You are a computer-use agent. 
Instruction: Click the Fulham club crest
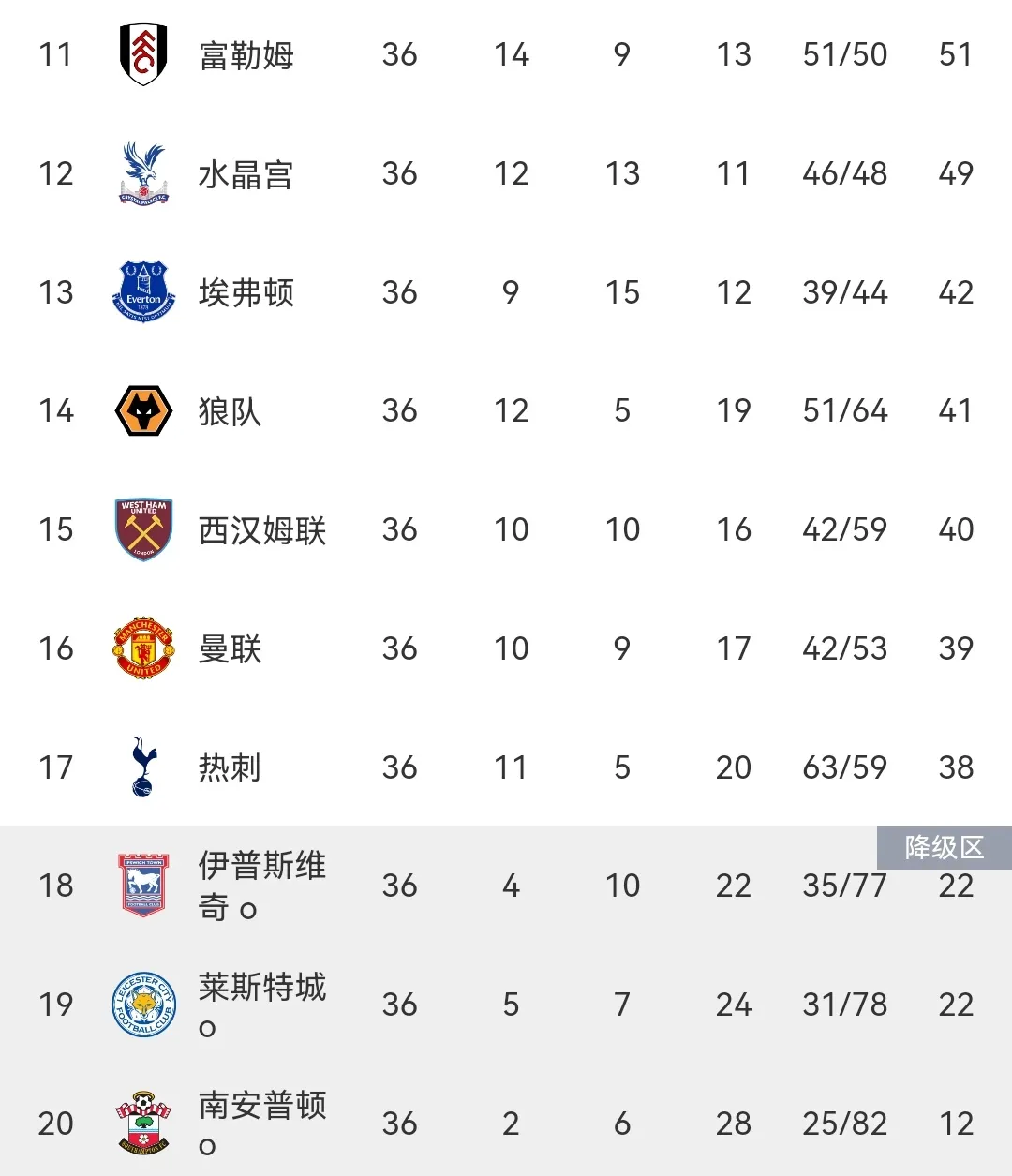pyautogui.click(x=143, y=54)
